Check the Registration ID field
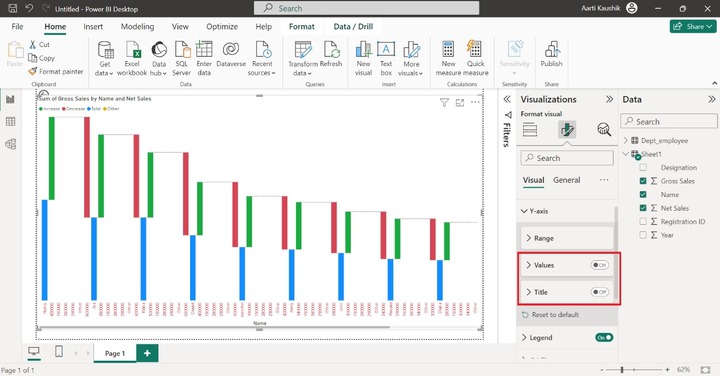Viewport: 720px width, 376px height. (x=643, y=221)
